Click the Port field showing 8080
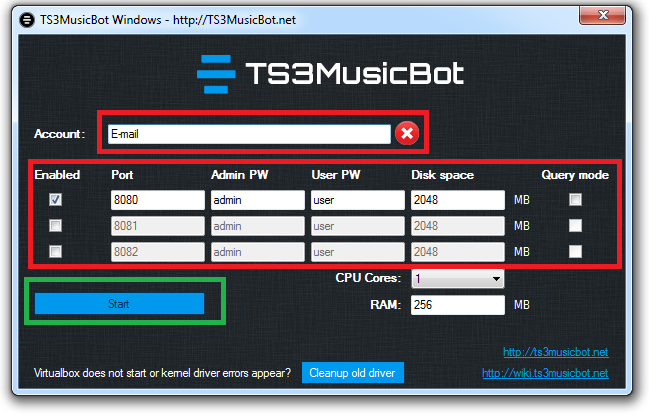The height and width of the screenshot is (416, 649). pyautogui.click(x=158, y=200)
